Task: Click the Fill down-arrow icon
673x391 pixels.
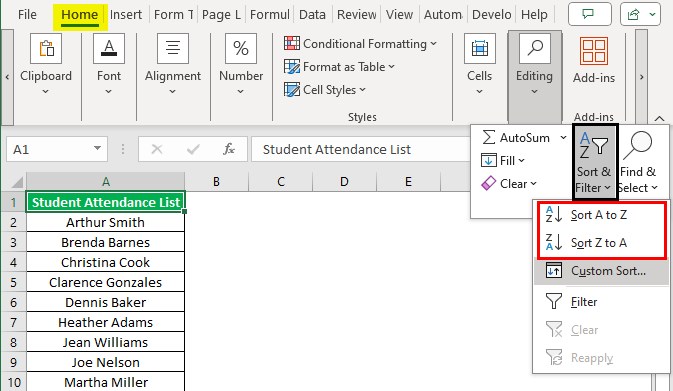Action: tap(488, 161)
